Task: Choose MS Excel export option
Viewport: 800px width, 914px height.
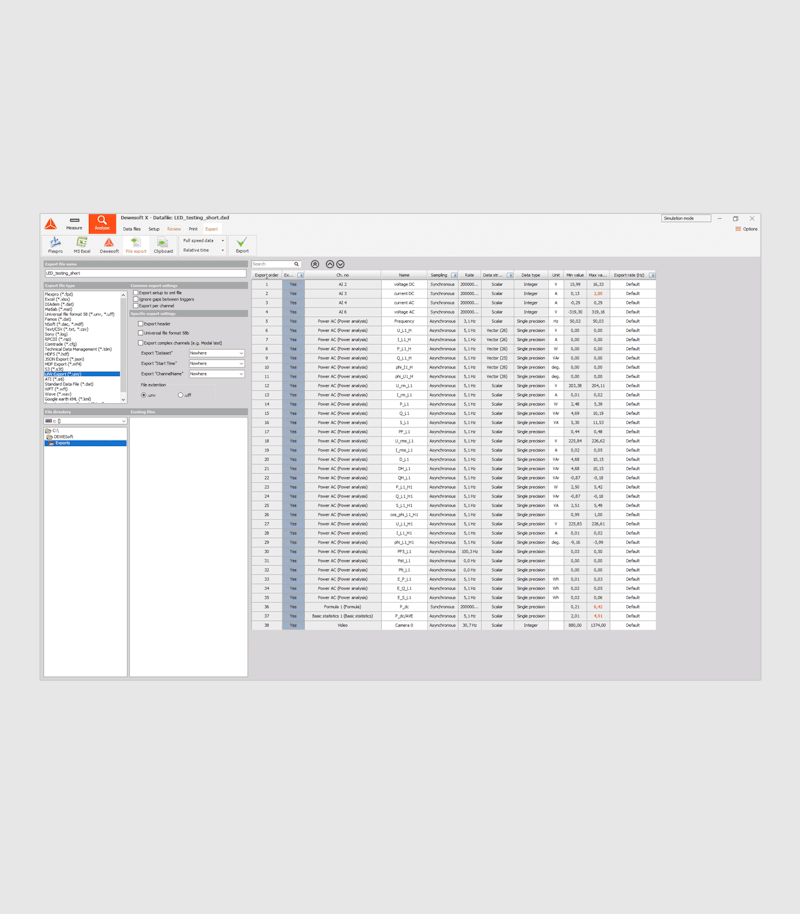Action: (x=82, y=245)
